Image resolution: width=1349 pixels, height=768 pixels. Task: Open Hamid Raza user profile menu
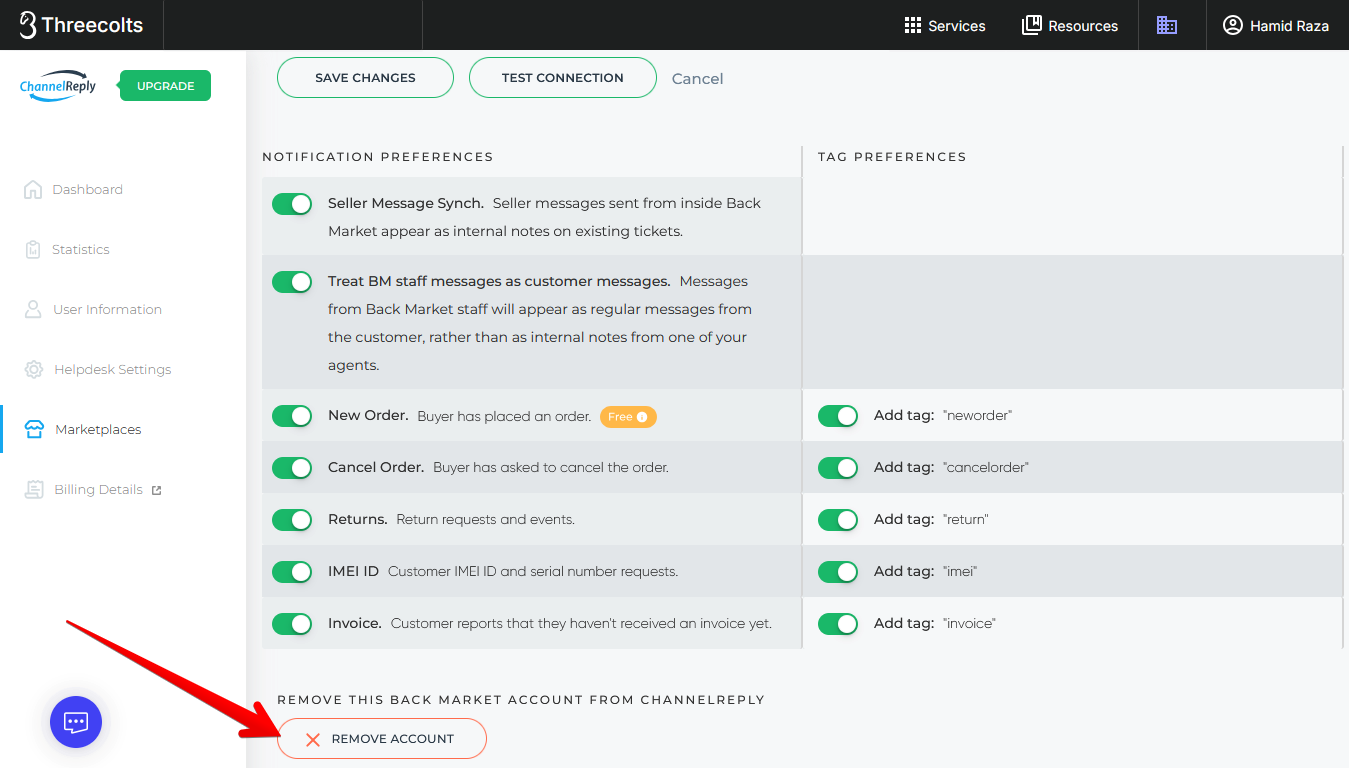(1276, 26)
